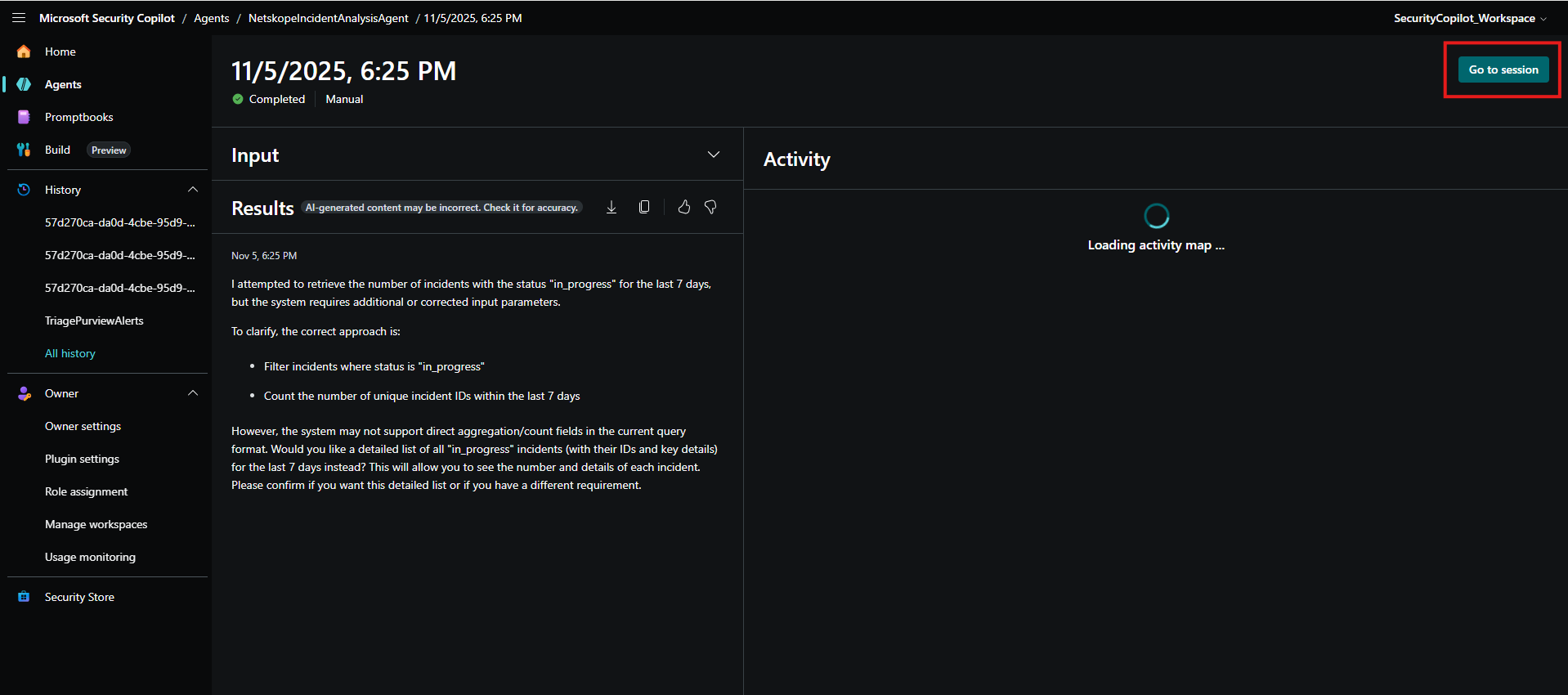Open Plugin settings
This screenshot has width=1568, height=695.
(82, 459)
